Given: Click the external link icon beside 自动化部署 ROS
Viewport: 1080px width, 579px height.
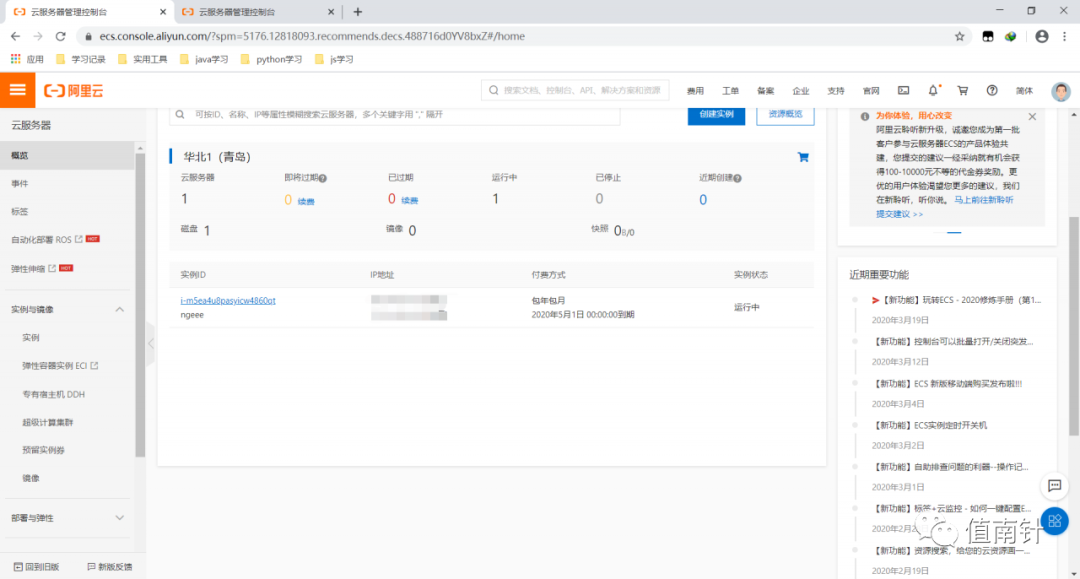Looking at the screenshot, I should 79,239.
